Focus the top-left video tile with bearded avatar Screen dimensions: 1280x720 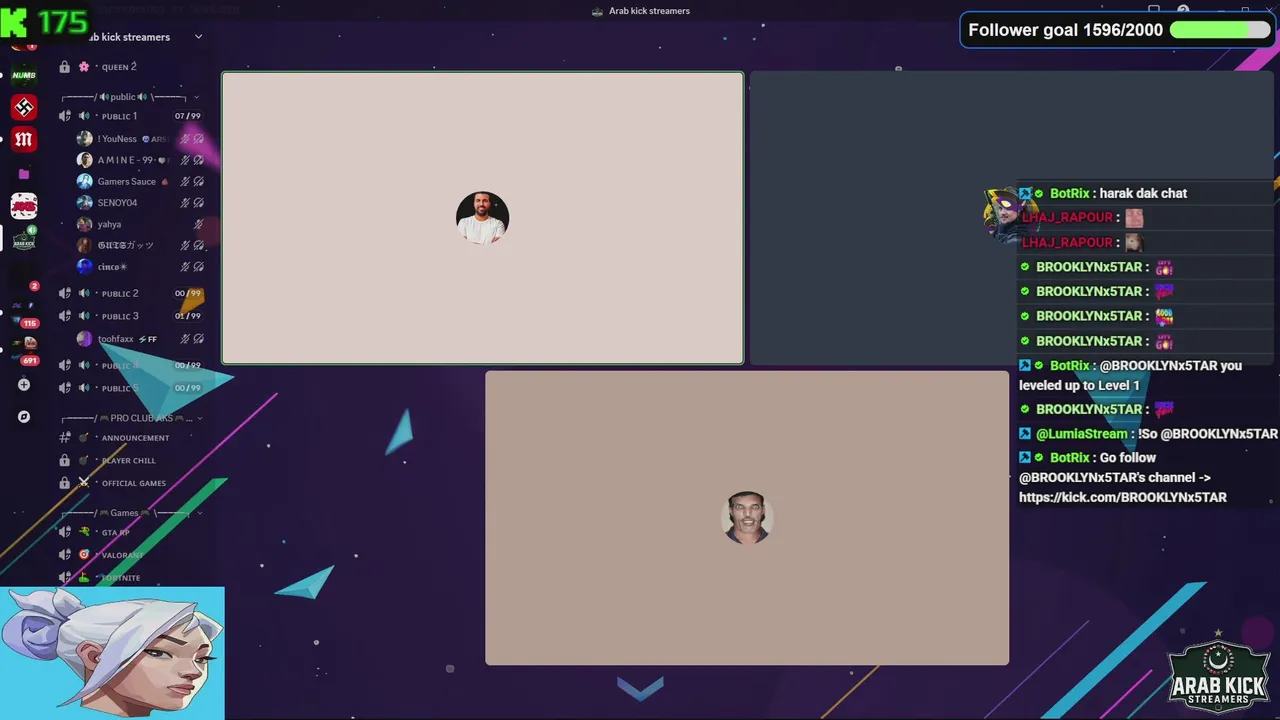click(482, 218)
